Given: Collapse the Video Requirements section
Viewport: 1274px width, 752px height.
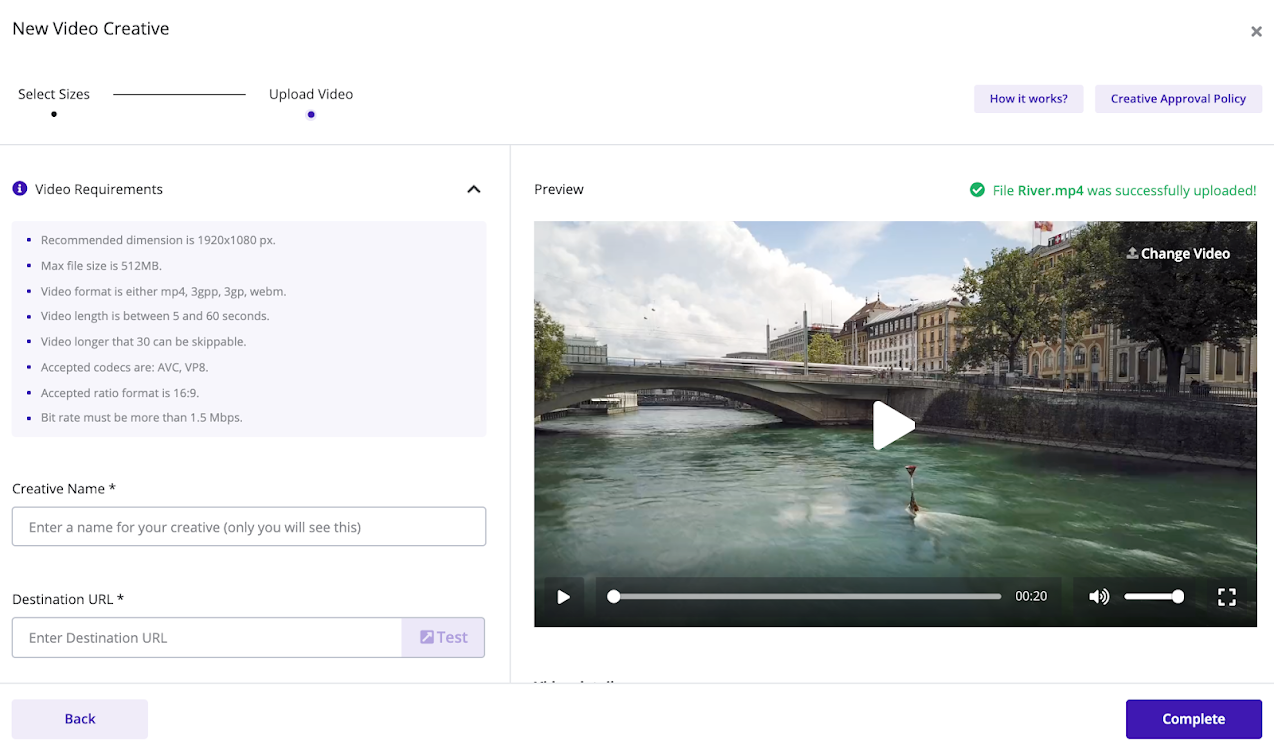Looking at the screenshot, I should (474, 189).
